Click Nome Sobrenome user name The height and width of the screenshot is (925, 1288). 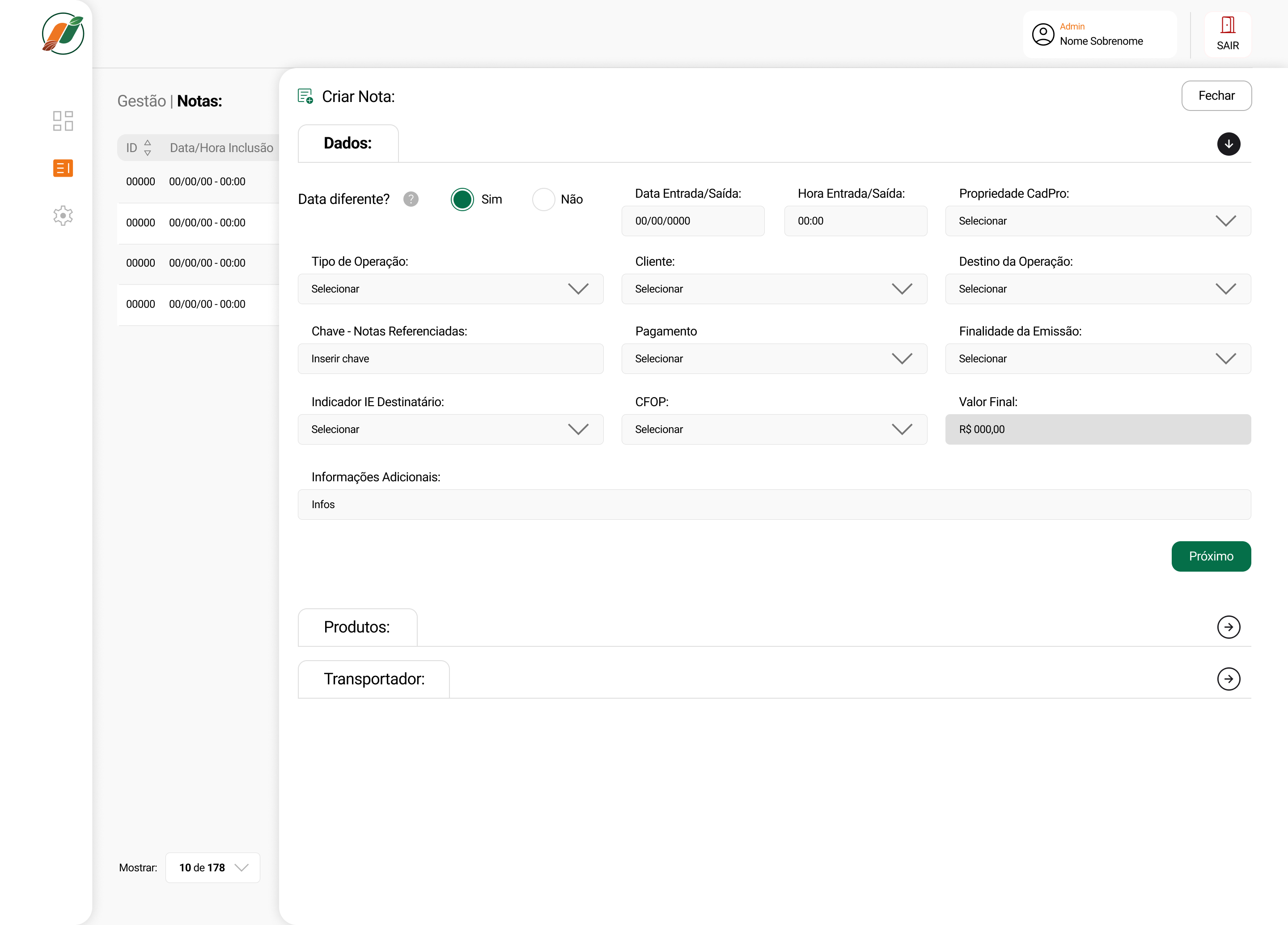(x=1101, y=42)
